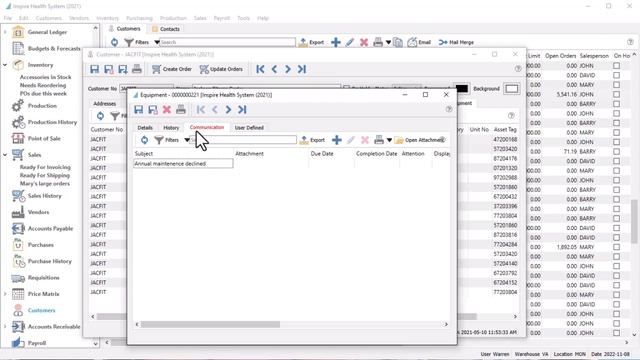Screen dimensions: 640x360
Task: Collapse the Inventory tree node
Action: [5, 65]
